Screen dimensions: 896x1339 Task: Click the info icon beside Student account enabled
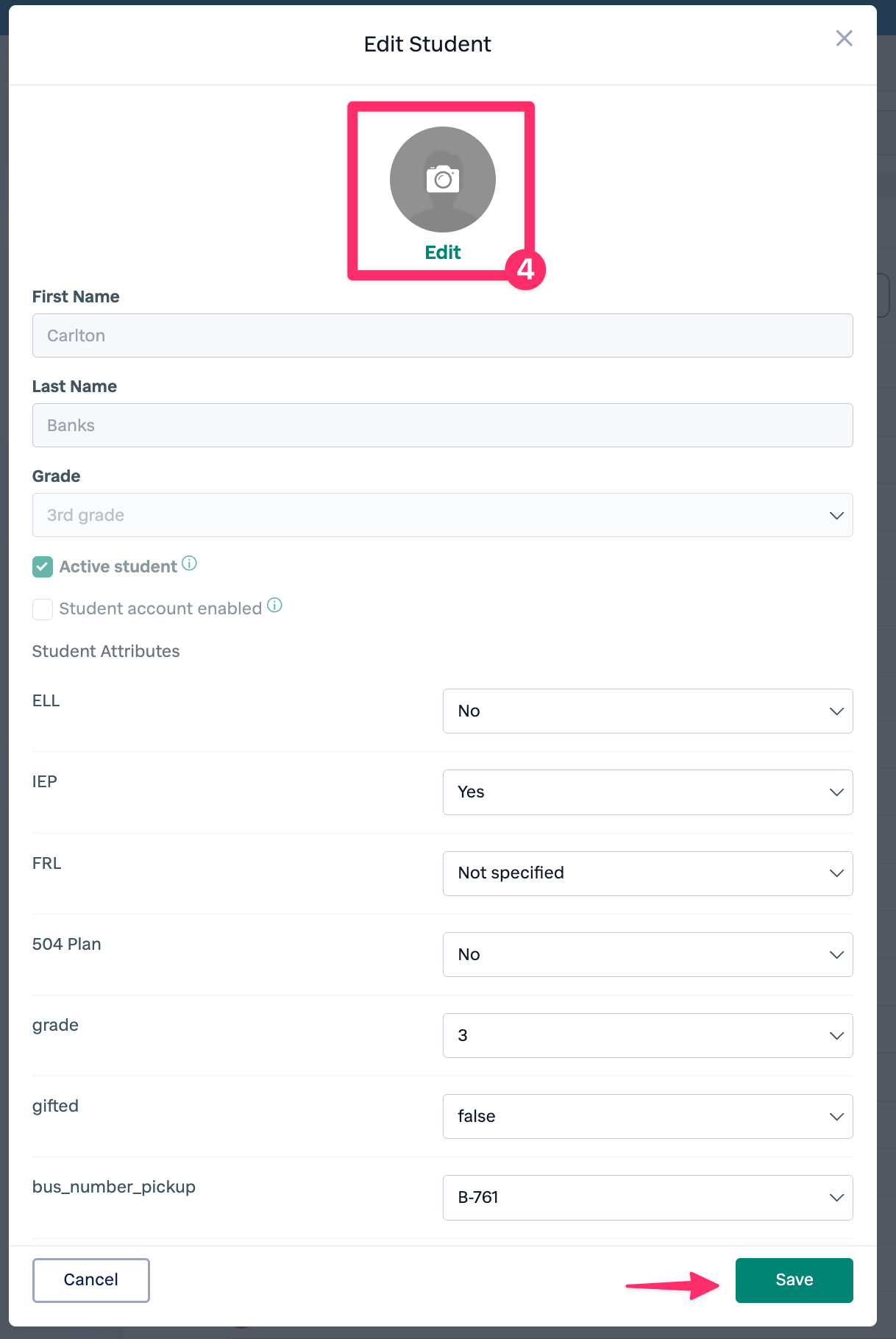274,605
